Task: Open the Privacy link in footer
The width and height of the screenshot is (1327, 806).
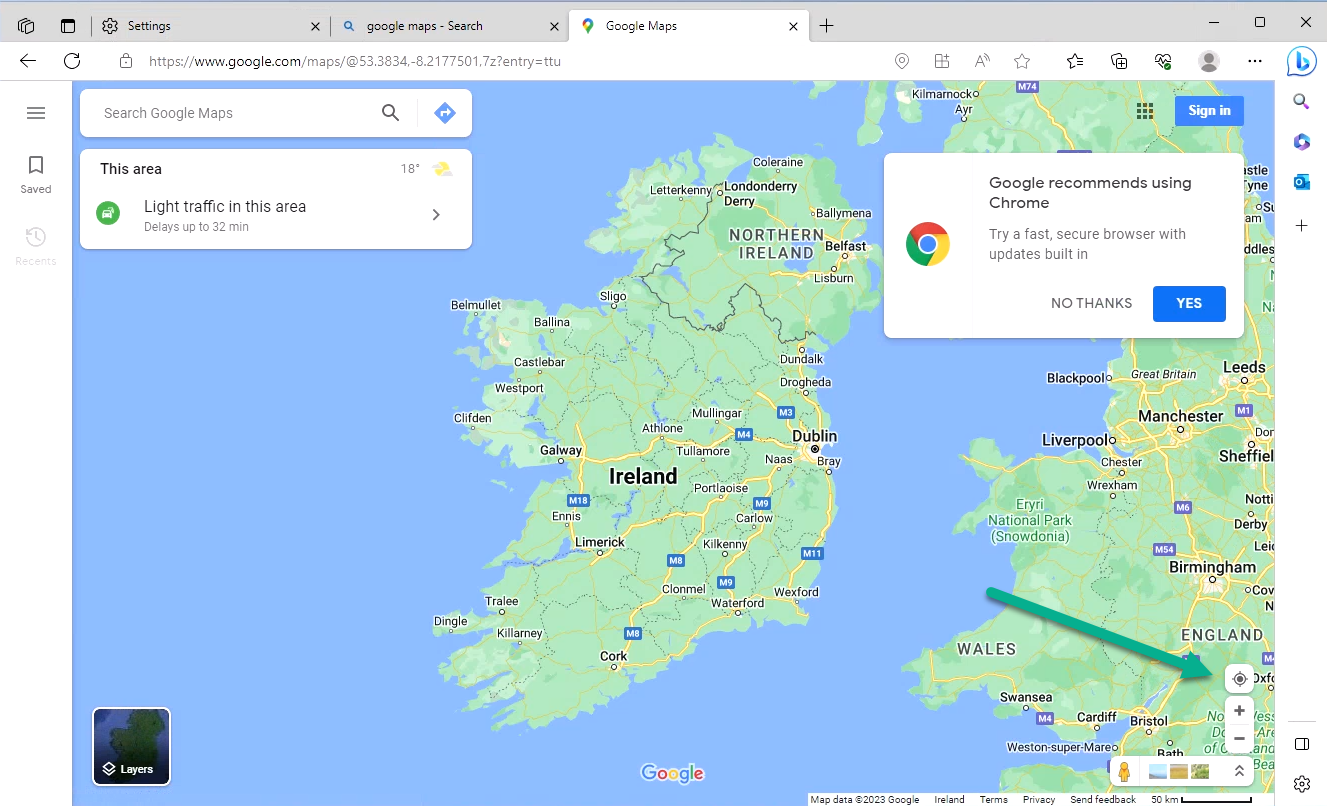Action: (1039, 799)
